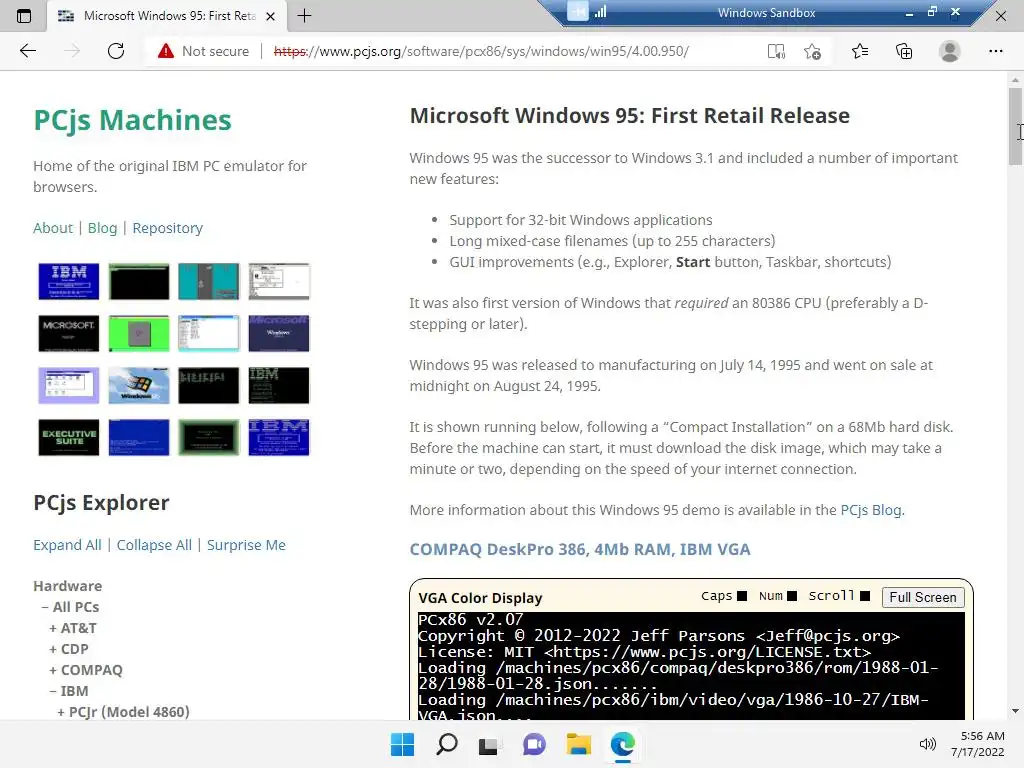The image size is (1024, 768).
Task: Open tab actions menu icon
Action: pyautogui.click(x=24, y=16)
